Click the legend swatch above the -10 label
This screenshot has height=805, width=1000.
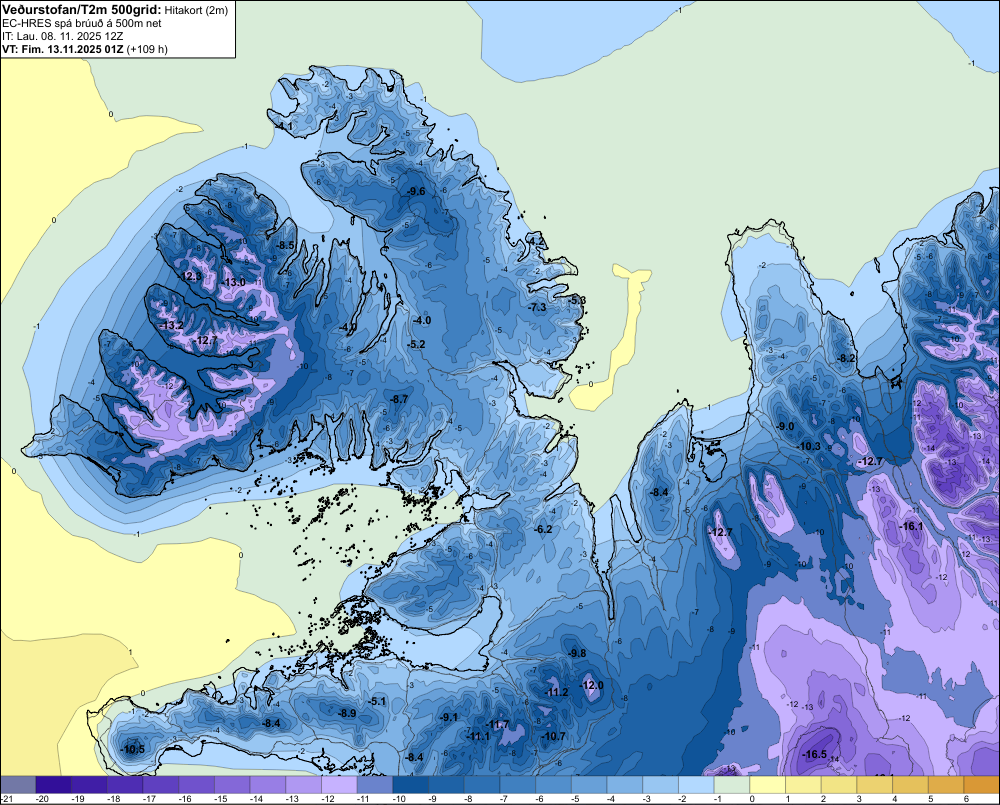click(x=411, y=785)
